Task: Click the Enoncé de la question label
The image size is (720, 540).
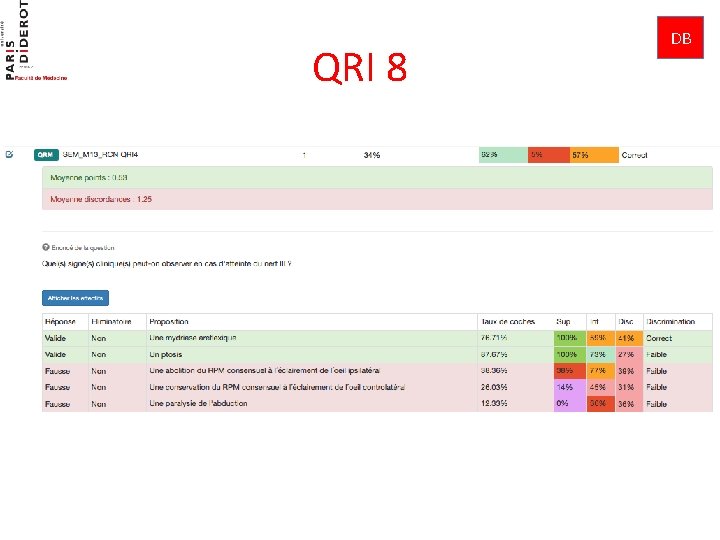Action: coord(83,248)
